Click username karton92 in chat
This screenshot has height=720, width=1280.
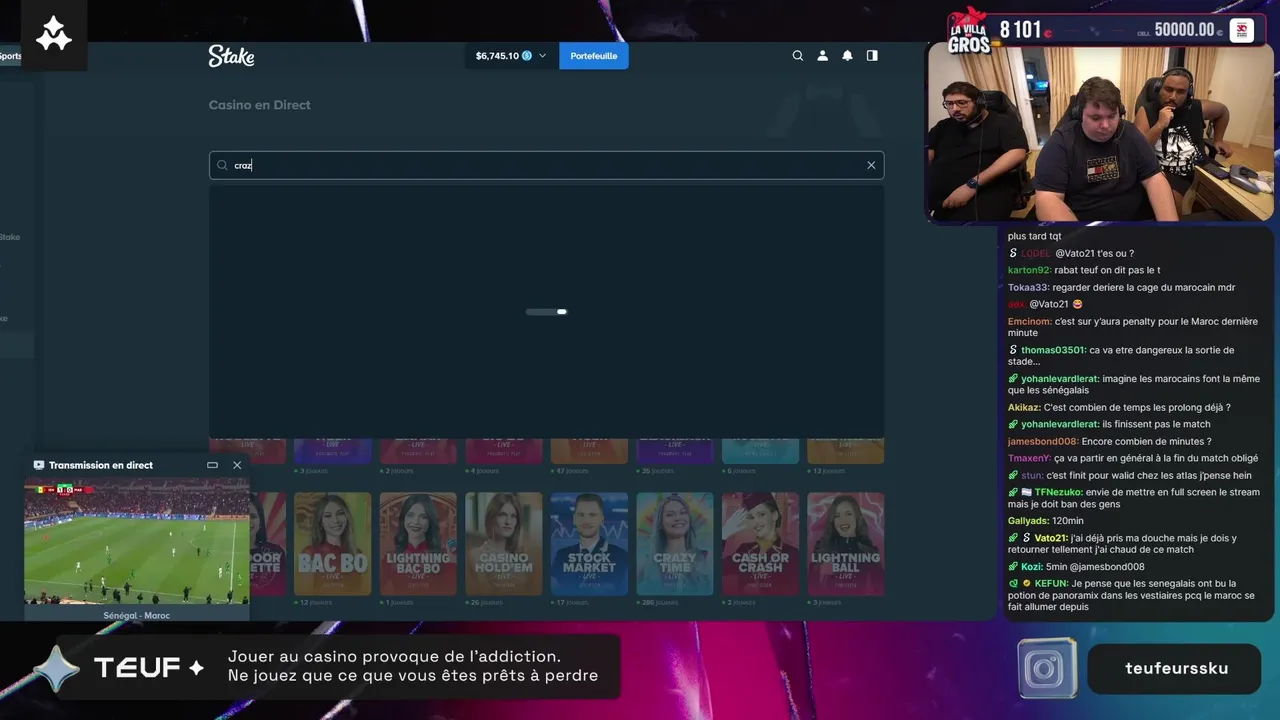point(1029,270)
